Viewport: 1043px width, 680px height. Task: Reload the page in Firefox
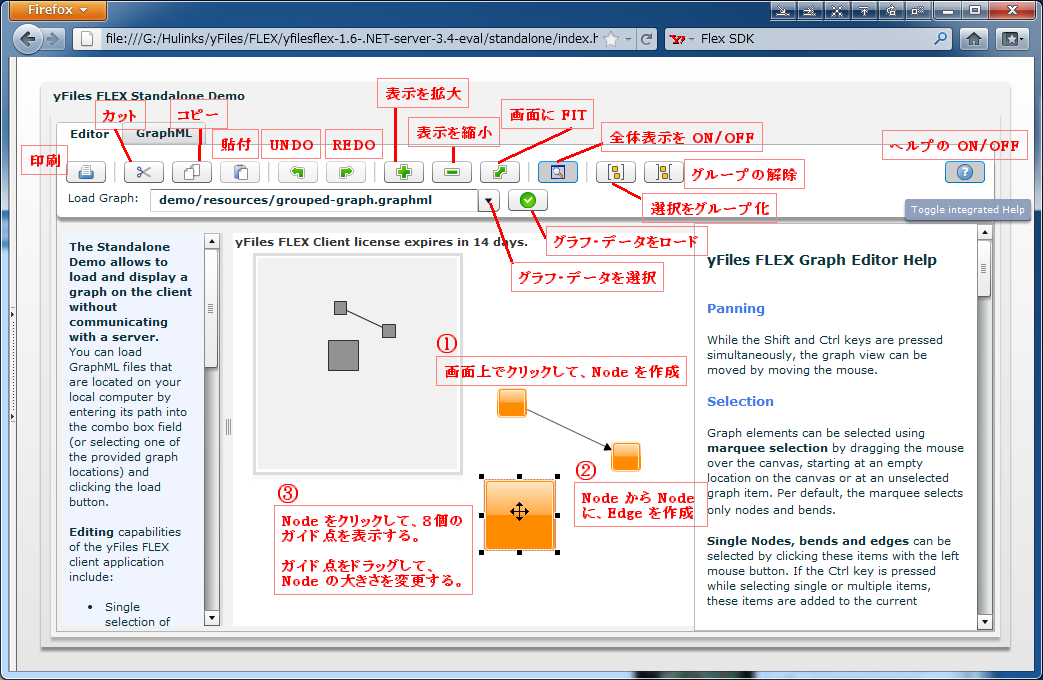[646, 39]
